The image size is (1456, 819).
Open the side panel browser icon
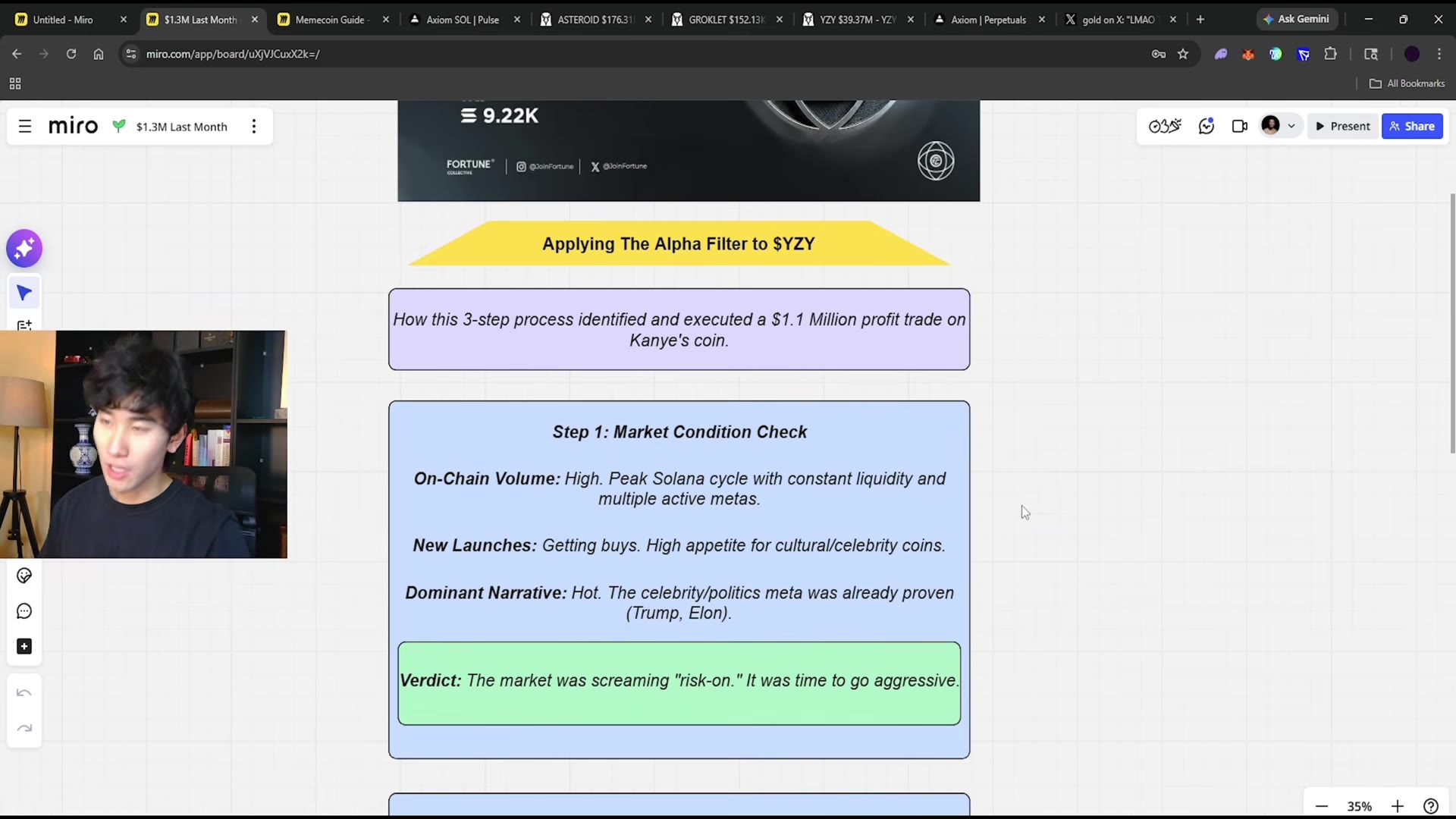1371,54
